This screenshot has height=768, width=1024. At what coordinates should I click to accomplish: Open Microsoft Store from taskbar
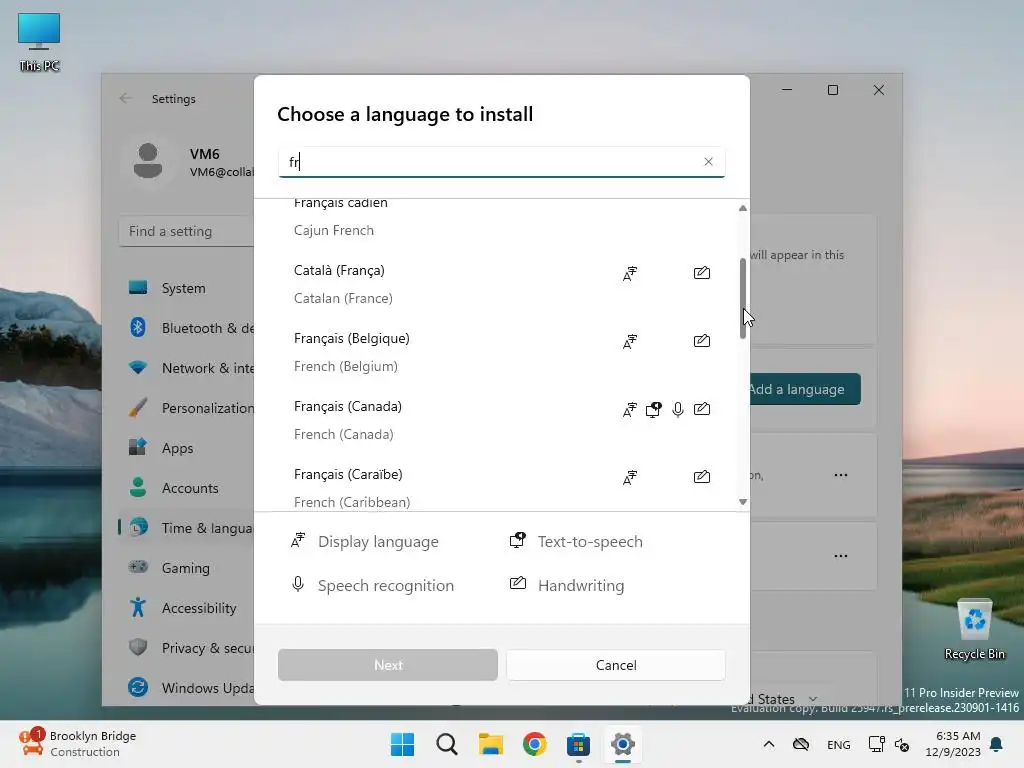[579, 744]
